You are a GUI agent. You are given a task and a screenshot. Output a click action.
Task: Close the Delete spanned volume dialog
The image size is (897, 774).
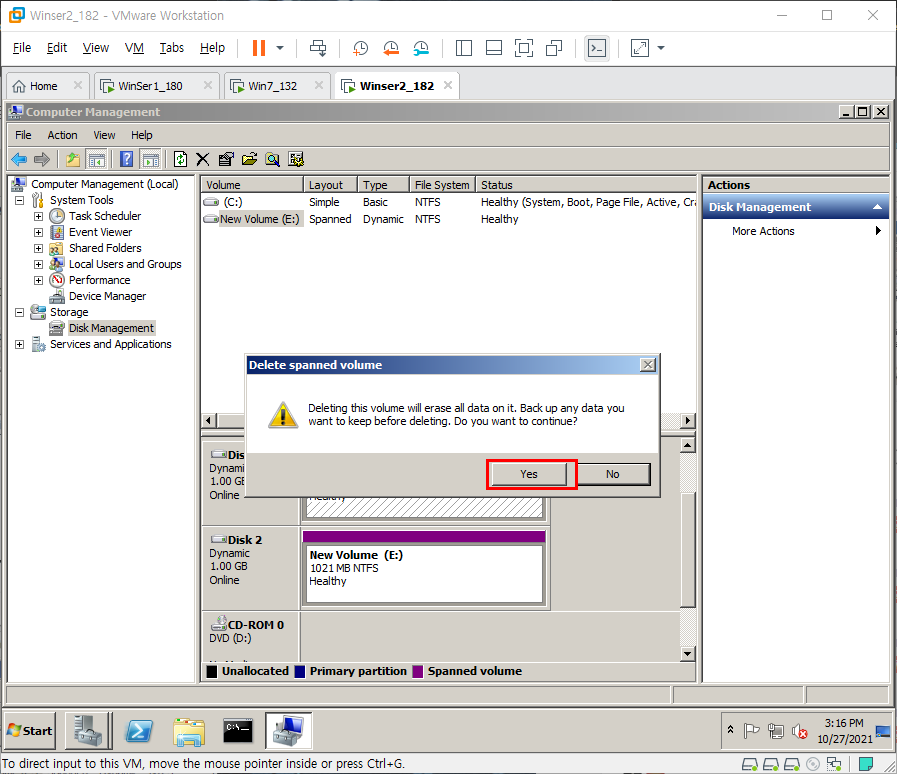(648, 365)
